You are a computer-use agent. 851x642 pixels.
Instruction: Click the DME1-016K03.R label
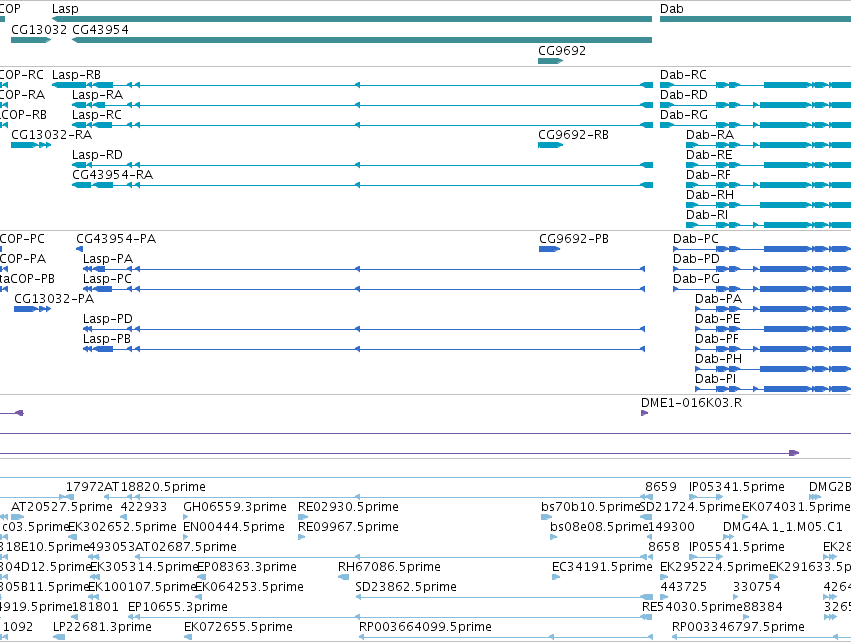[691, 403]
